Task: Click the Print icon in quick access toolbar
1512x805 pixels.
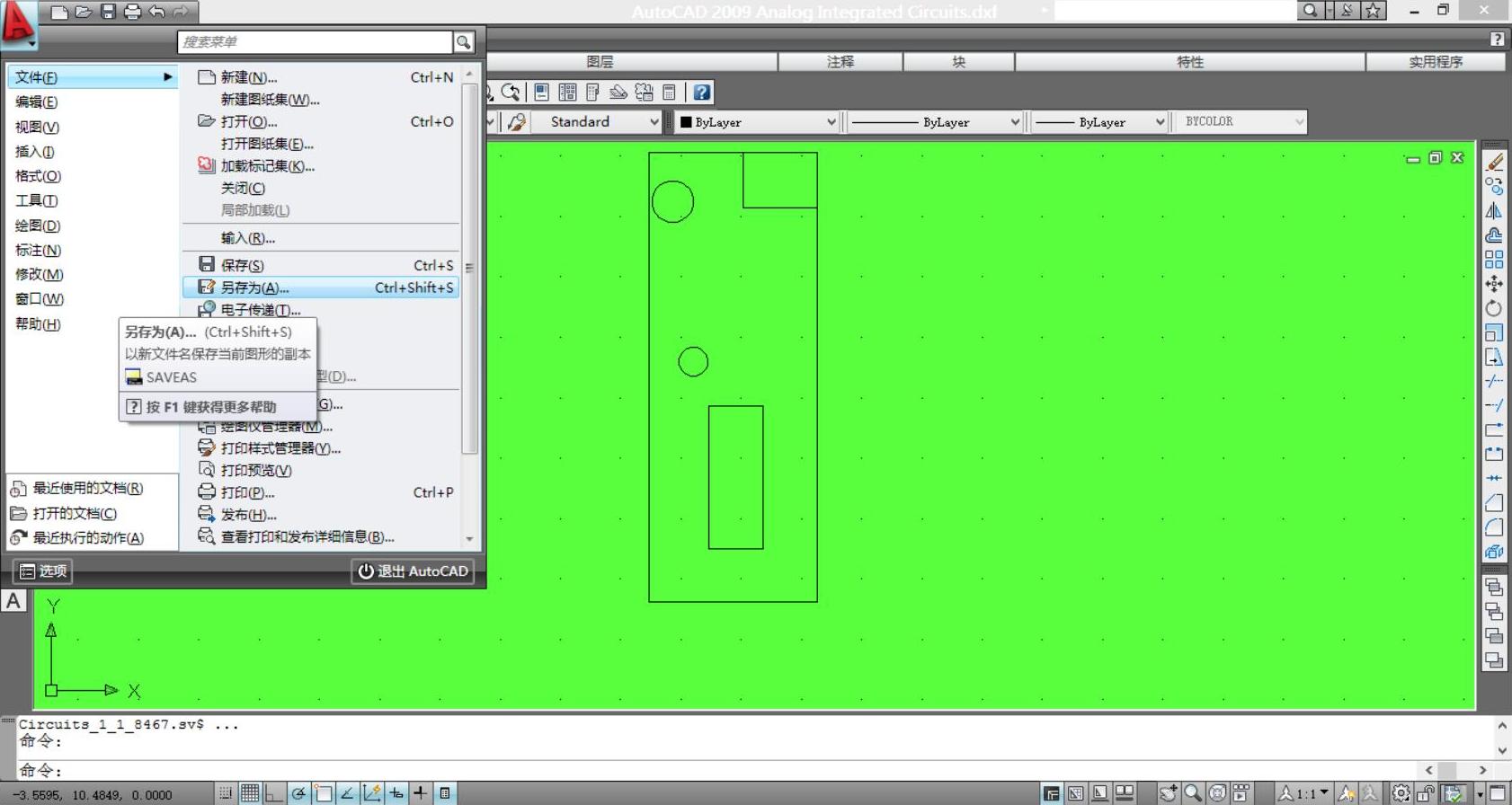Action: (132, 12)
